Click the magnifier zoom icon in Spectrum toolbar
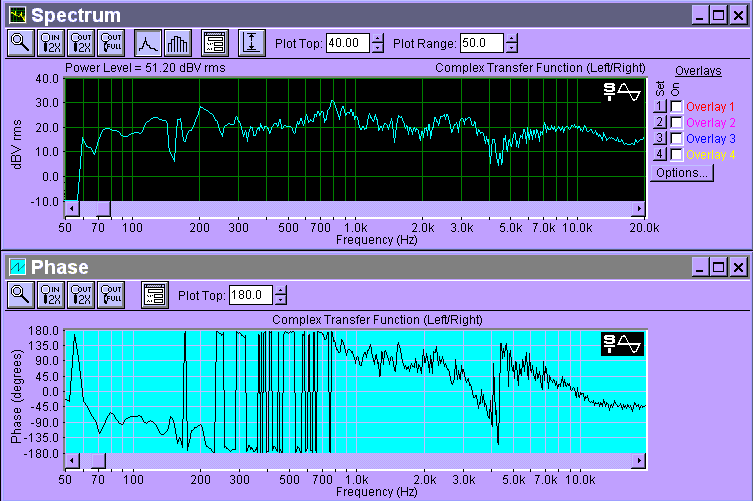The image size is (754, 501). [20, 42]
